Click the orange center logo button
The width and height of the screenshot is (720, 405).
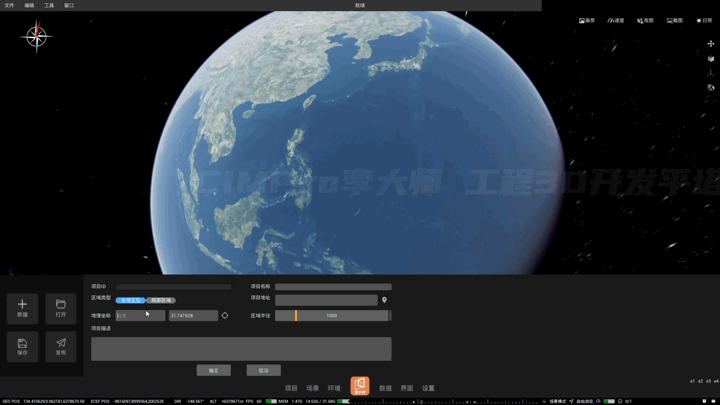point(360,386)
